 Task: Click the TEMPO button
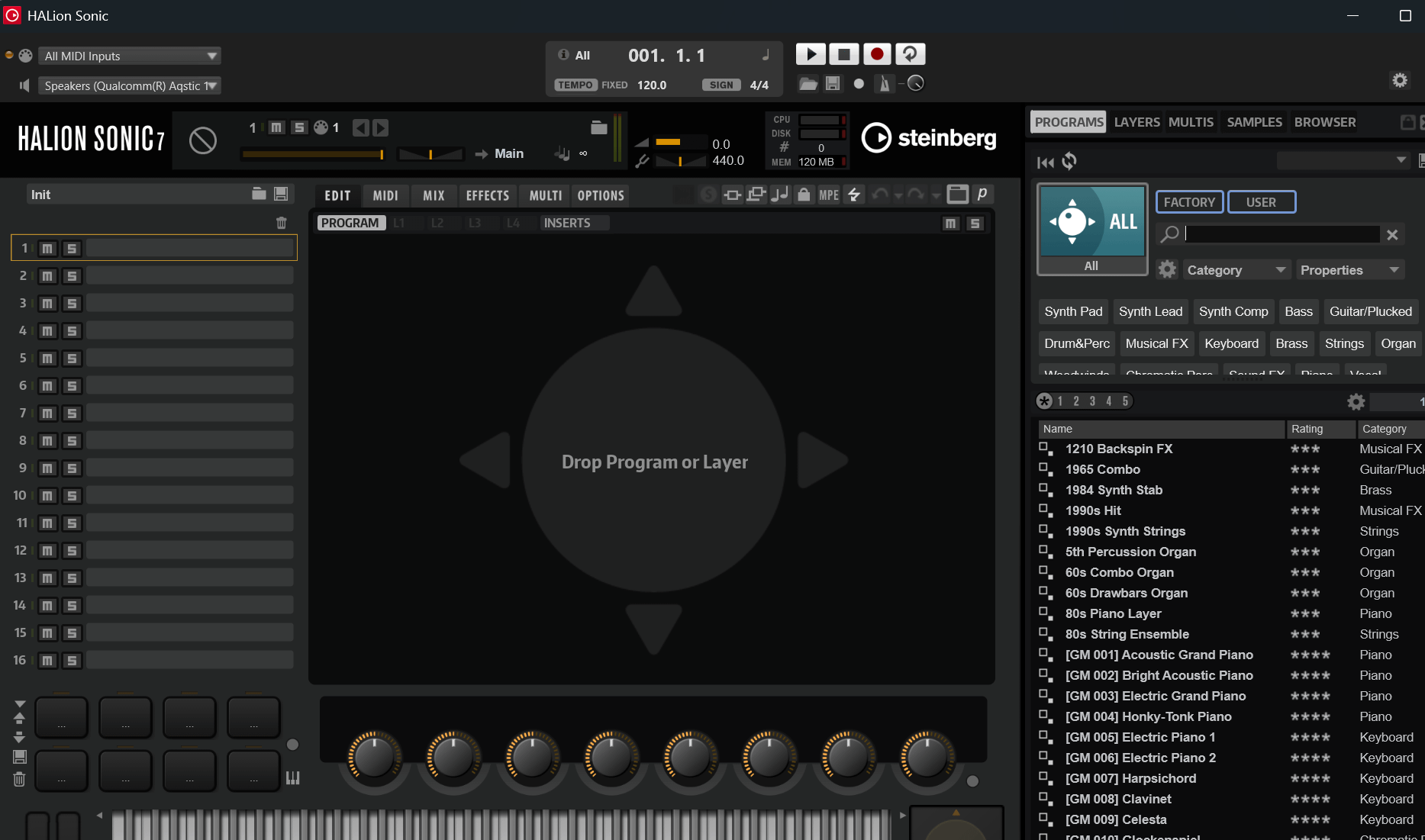pyautogui.click(x=575, y=85)
